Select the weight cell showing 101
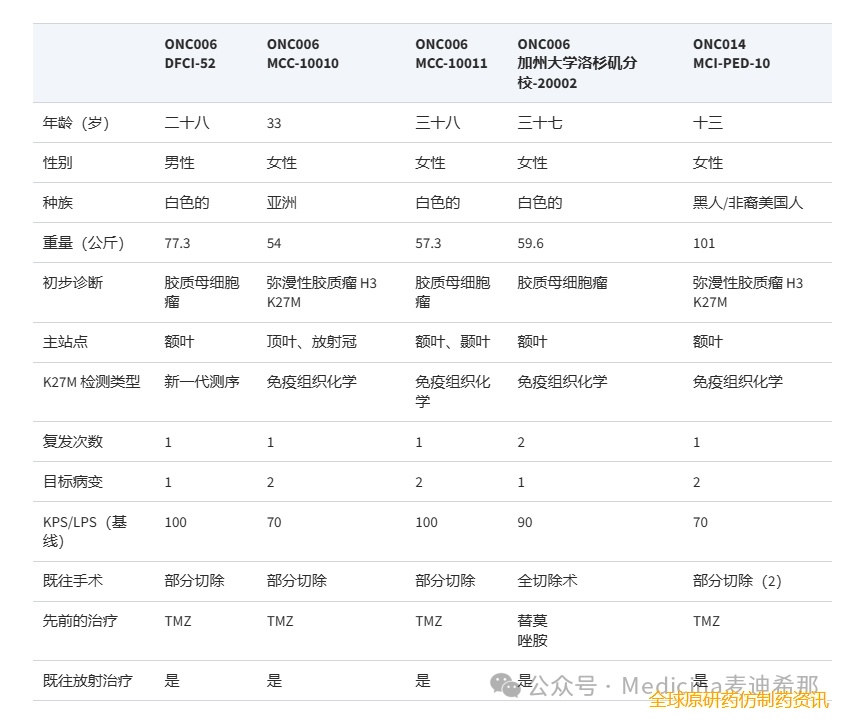This screenshot has height=720, width=846. pos(704,243)
